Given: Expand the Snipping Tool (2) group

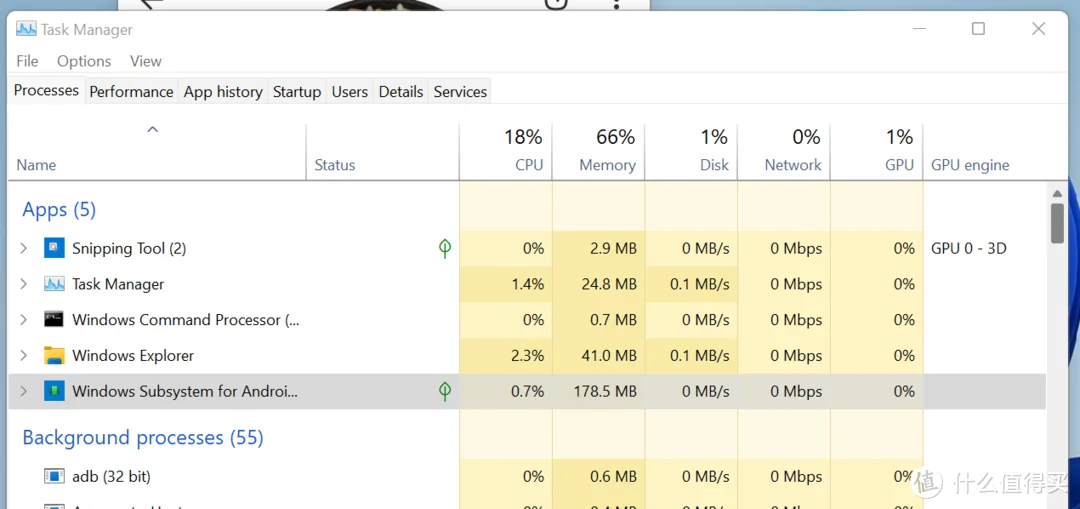Looking at the screenshot, I should 23,248.
